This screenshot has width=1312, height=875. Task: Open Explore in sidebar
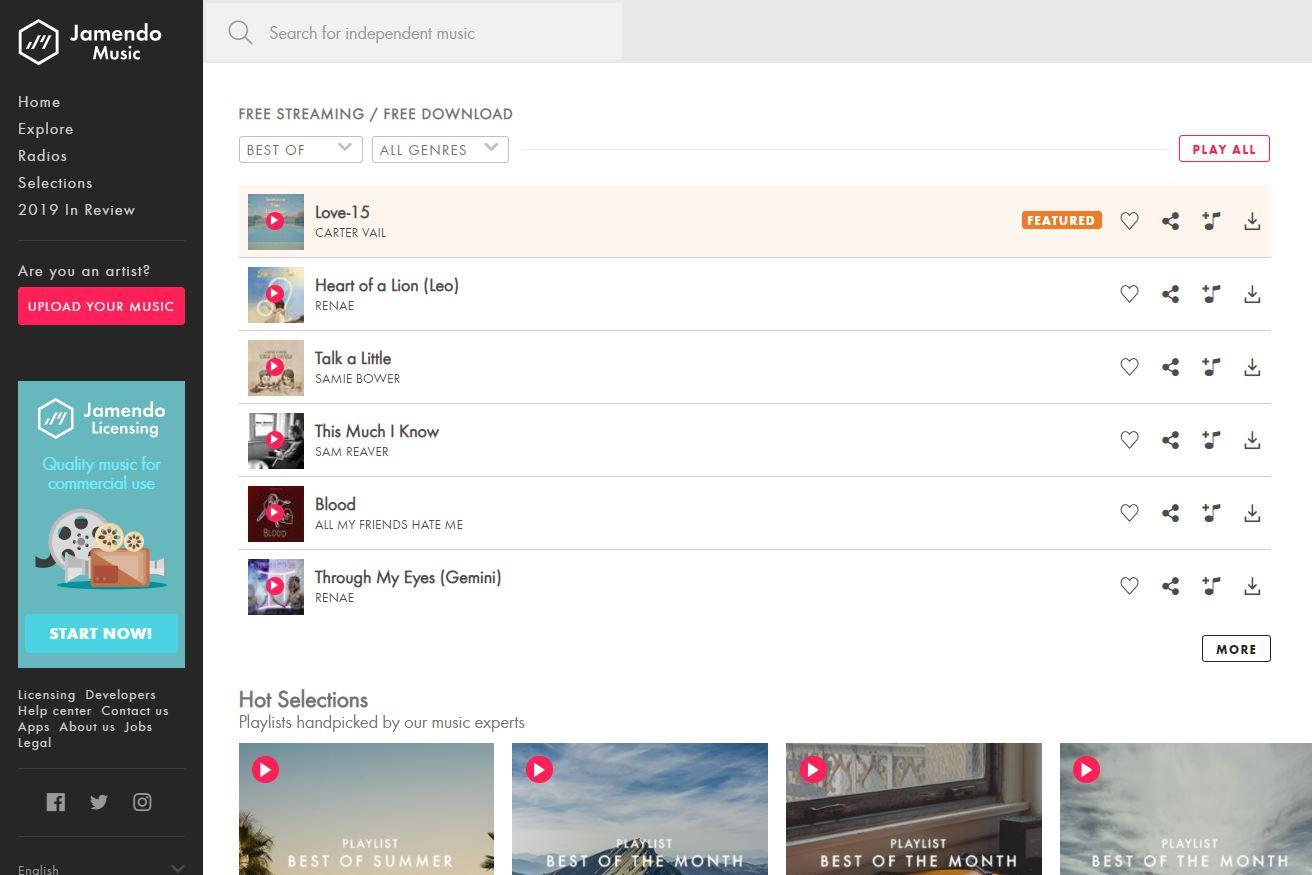click(46, 129)
